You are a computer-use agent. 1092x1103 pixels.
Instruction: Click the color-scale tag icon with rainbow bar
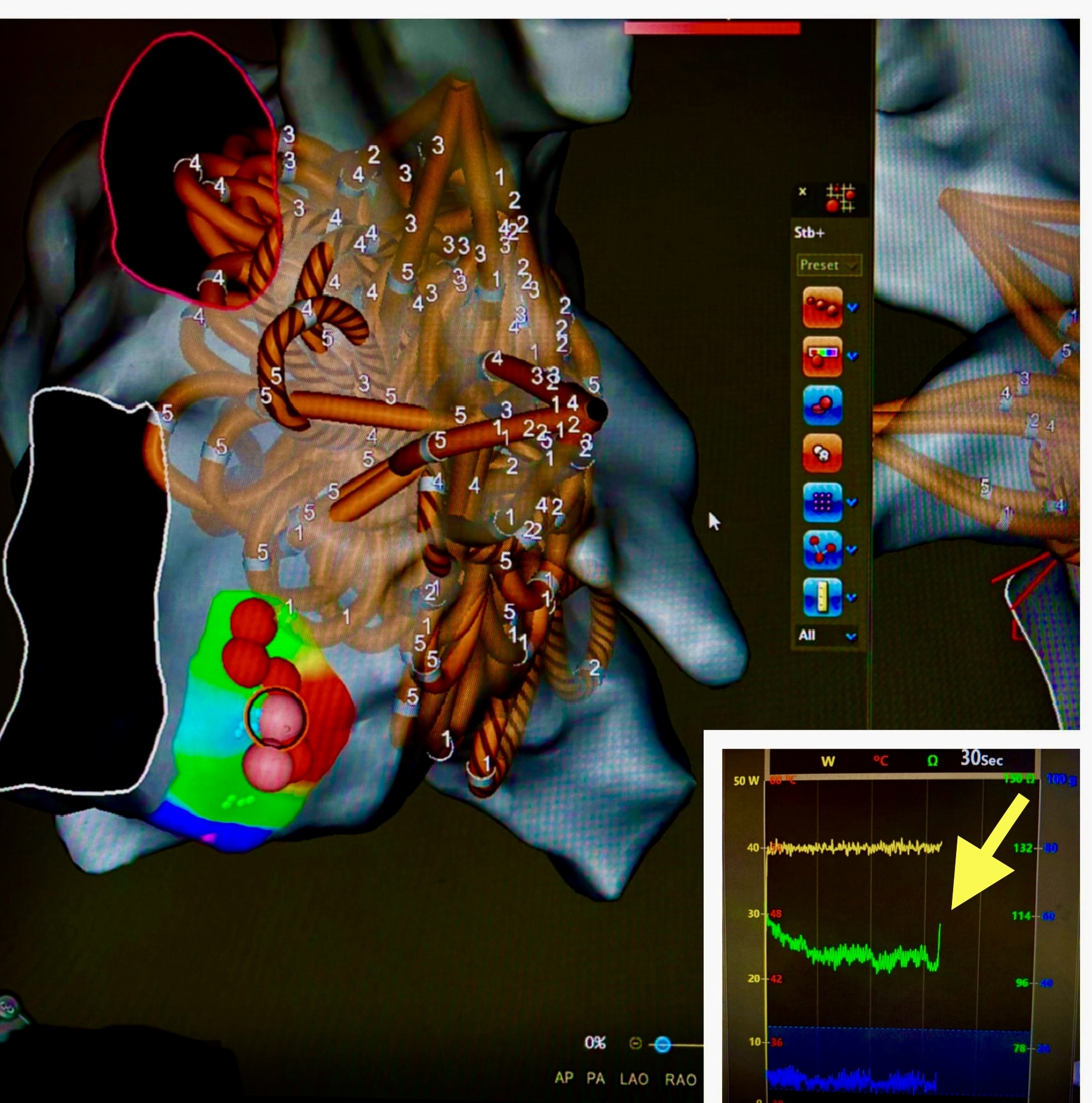(x=822, y=356)
